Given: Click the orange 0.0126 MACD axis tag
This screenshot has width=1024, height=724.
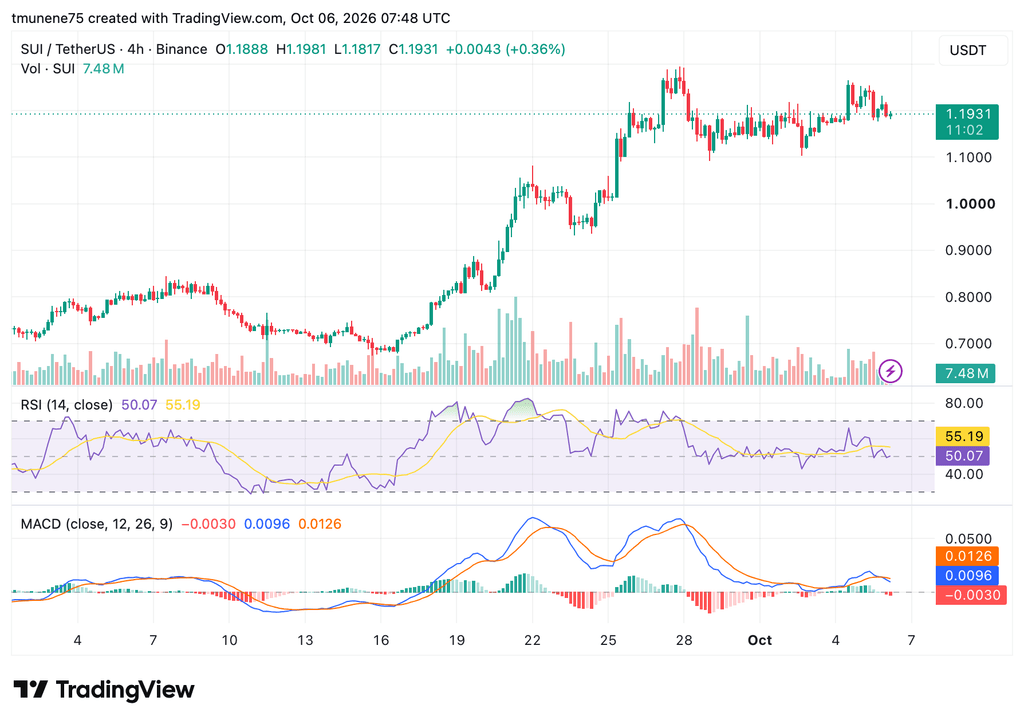Looking at the screenshot, I should pos(968,556).
